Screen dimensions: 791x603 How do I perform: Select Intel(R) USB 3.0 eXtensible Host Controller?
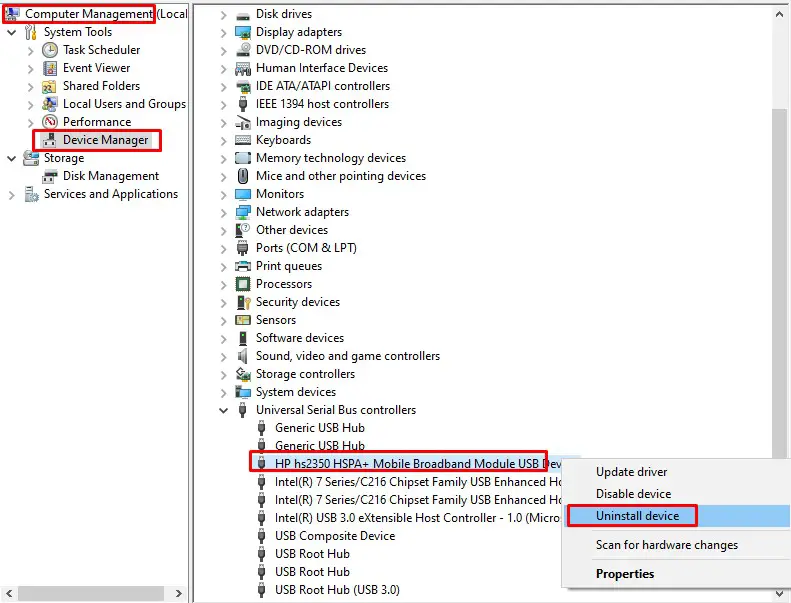[x=418, y=518]
